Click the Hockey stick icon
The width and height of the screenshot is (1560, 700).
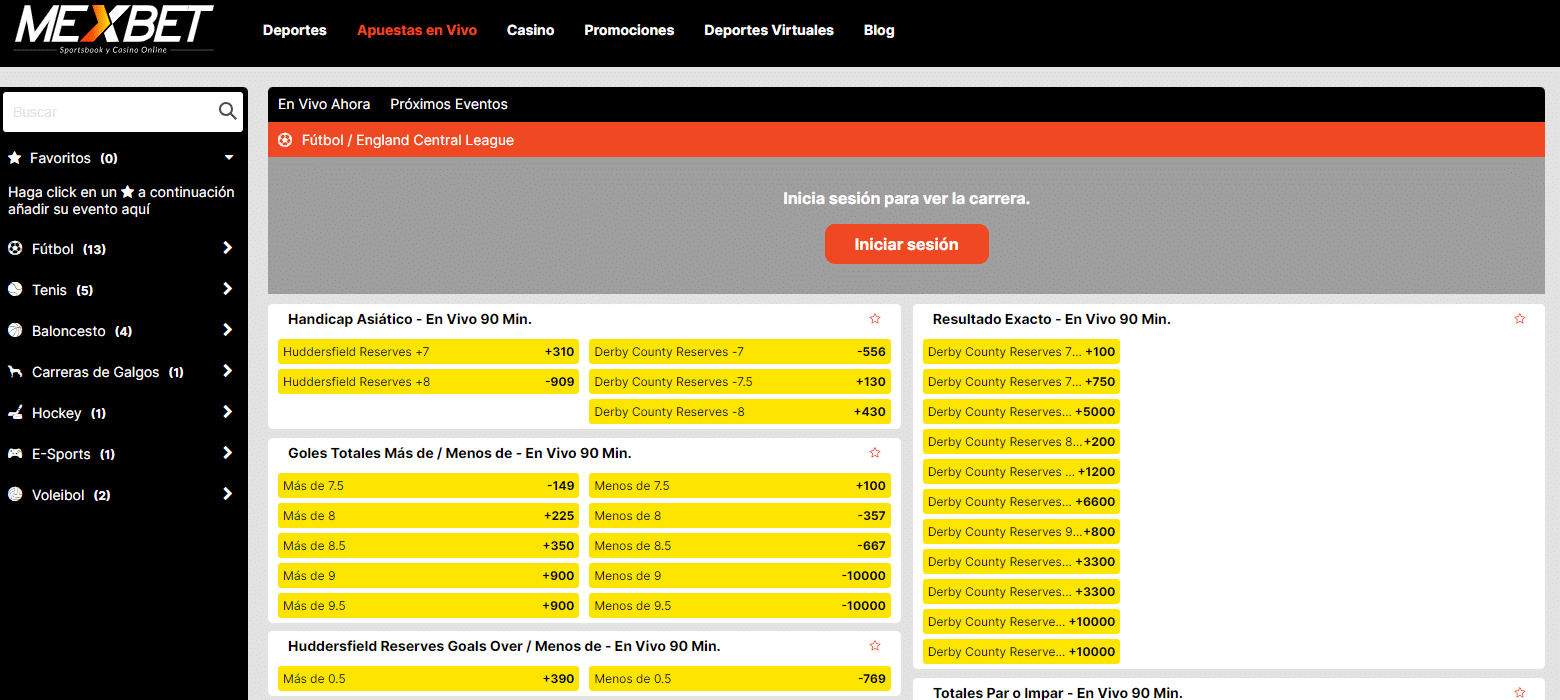pos(14,412)
